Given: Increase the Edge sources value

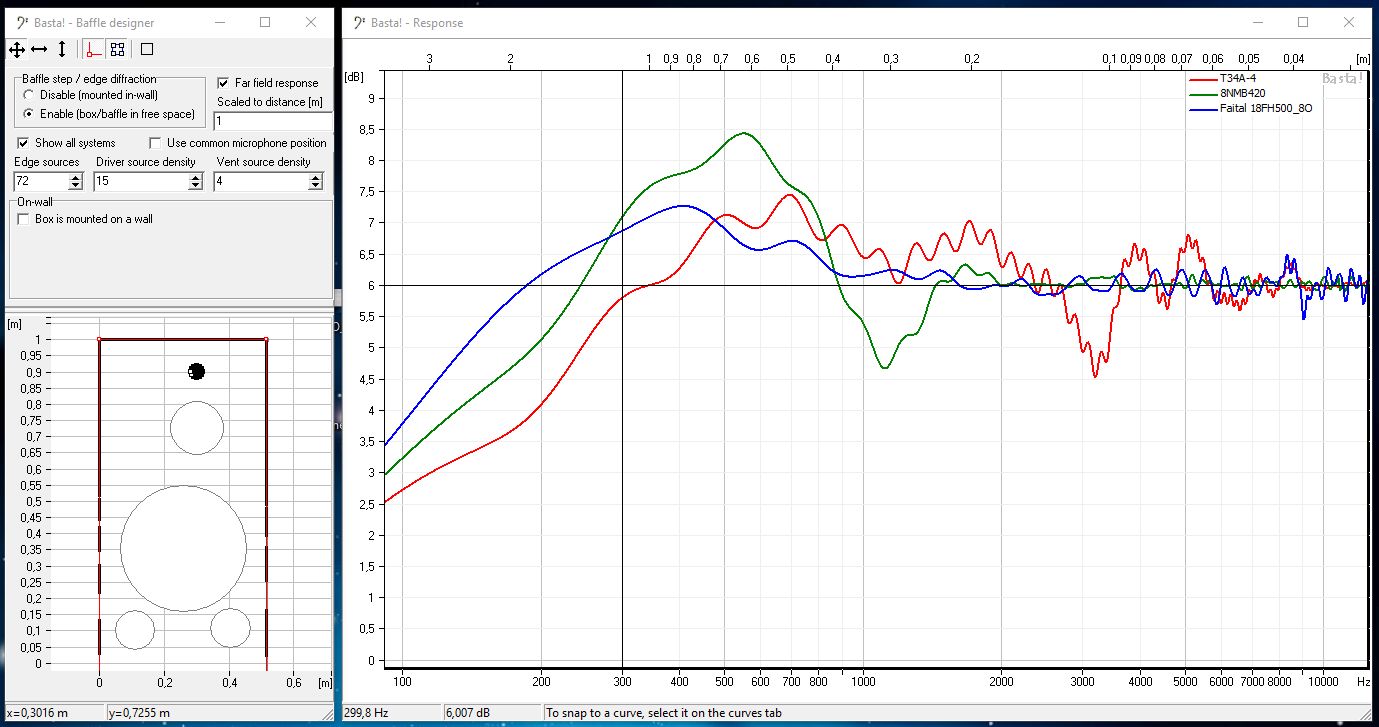Looking at the screenshot, I should [75, 177].
